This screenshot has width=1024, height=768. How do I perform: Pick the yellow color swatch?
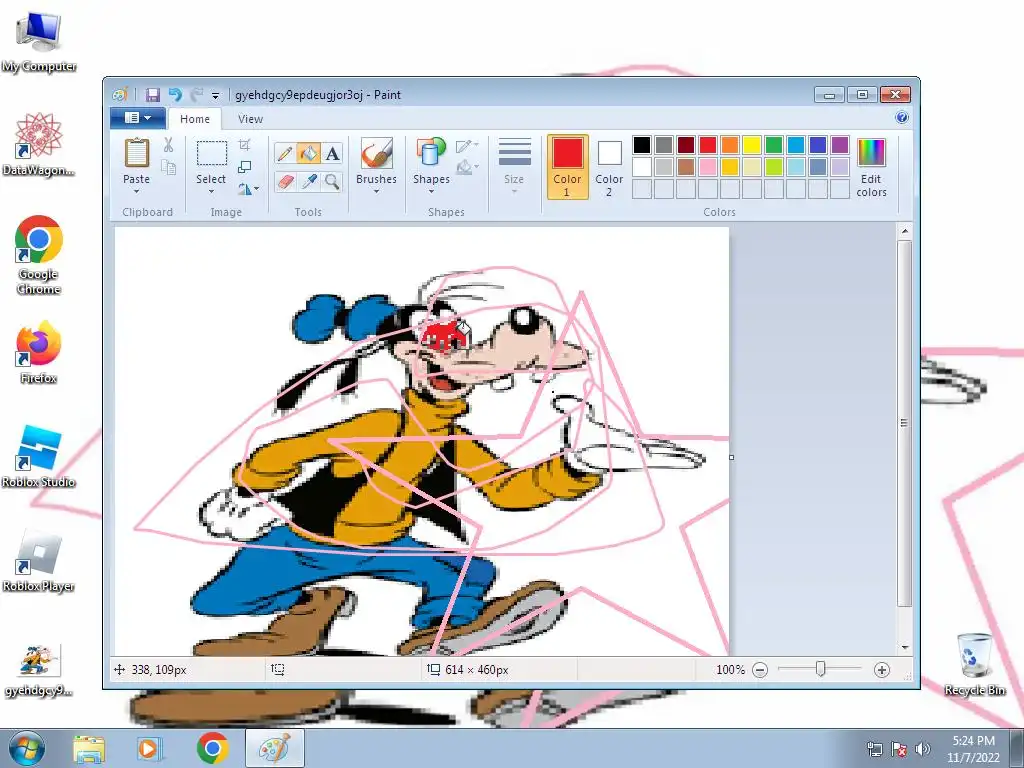click(752, 145)
